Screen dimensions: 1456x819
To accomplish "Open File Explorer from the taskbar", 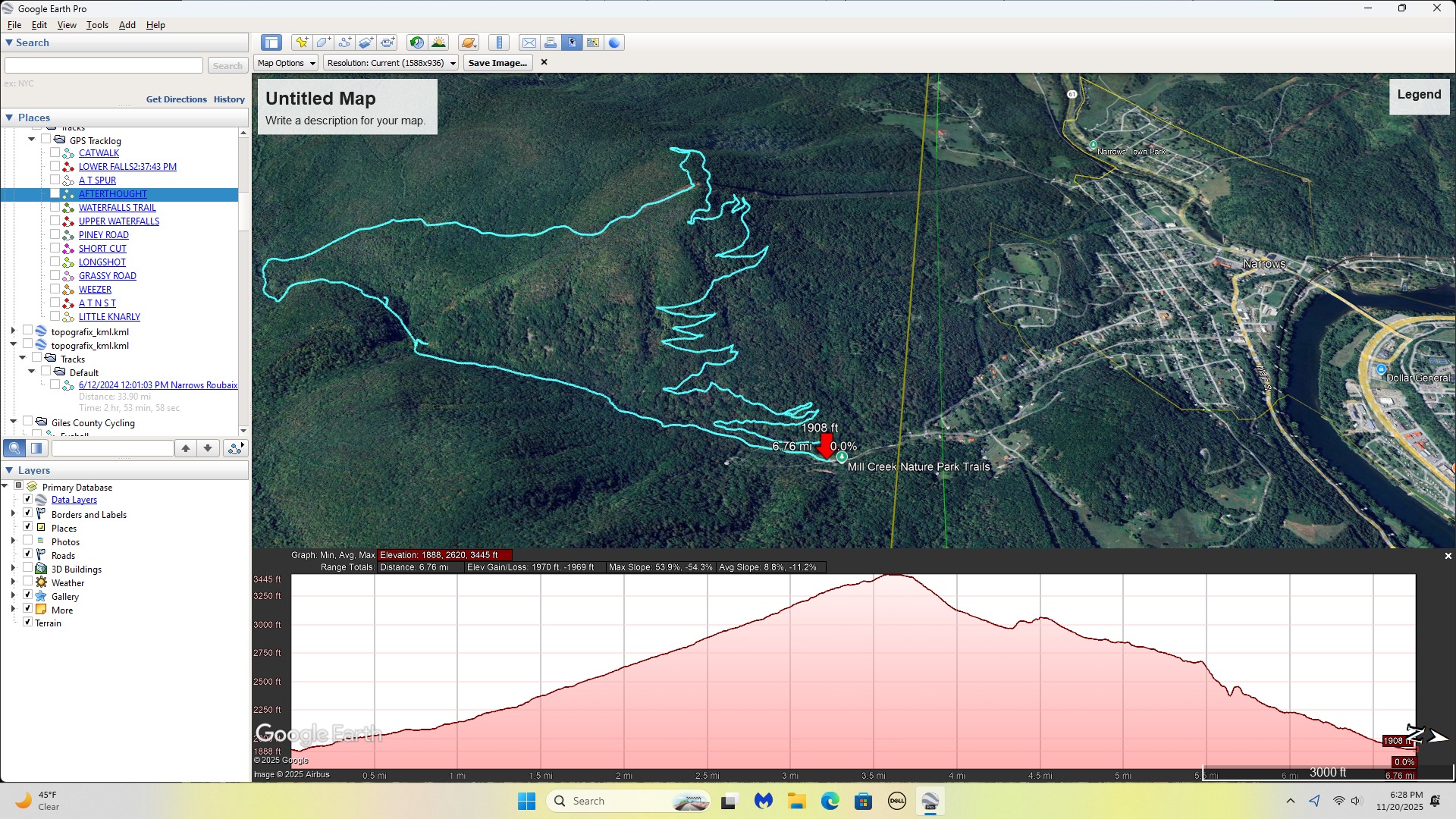I will 796,801.
